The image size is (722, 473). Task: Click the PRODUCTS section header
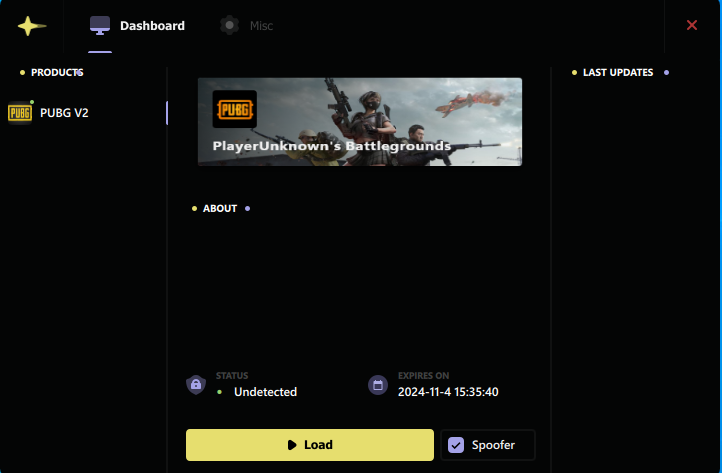[55, 73]
